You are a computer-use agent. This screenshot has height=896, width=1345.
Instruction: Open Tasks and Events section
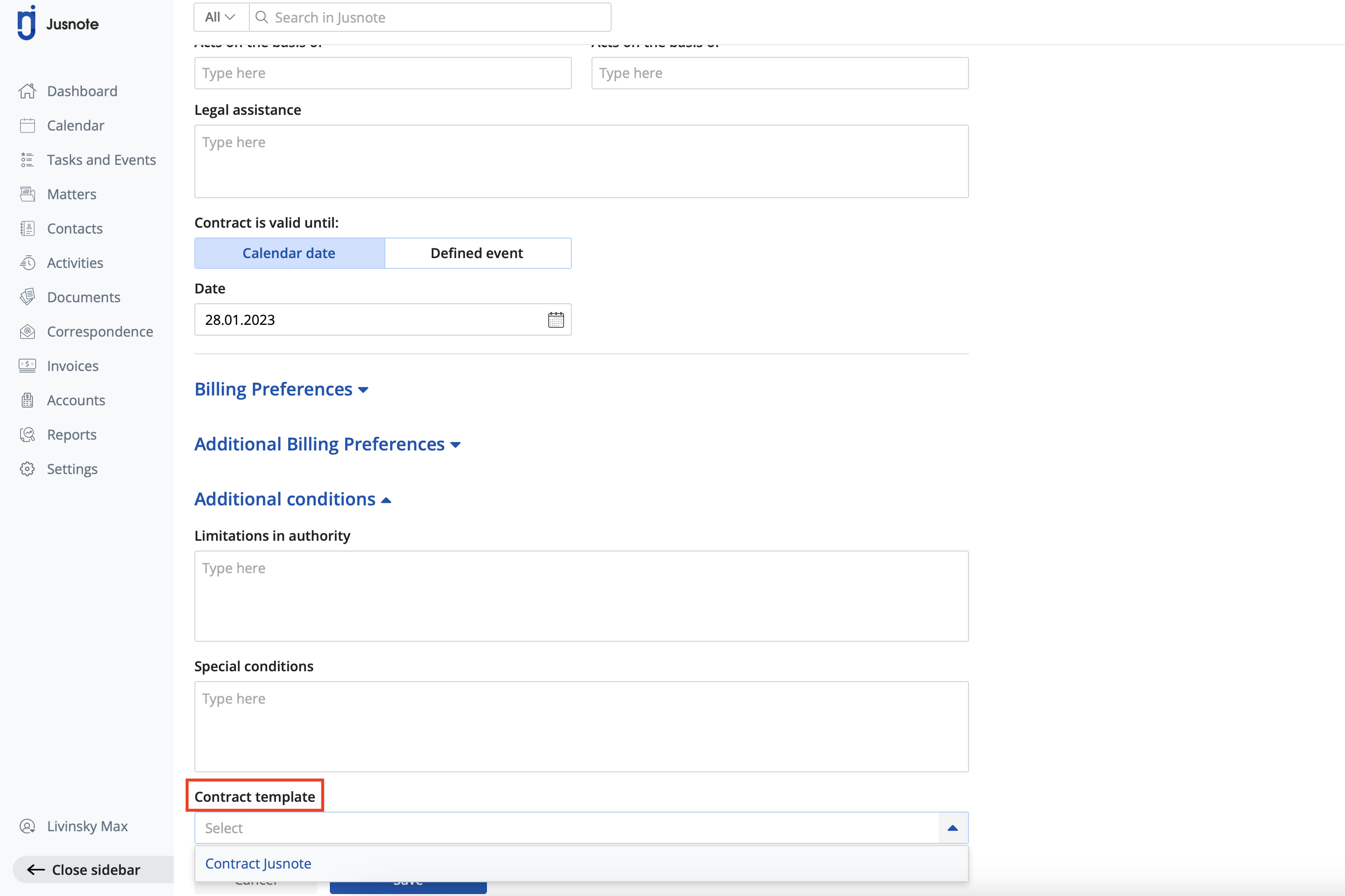click(101, 159)
